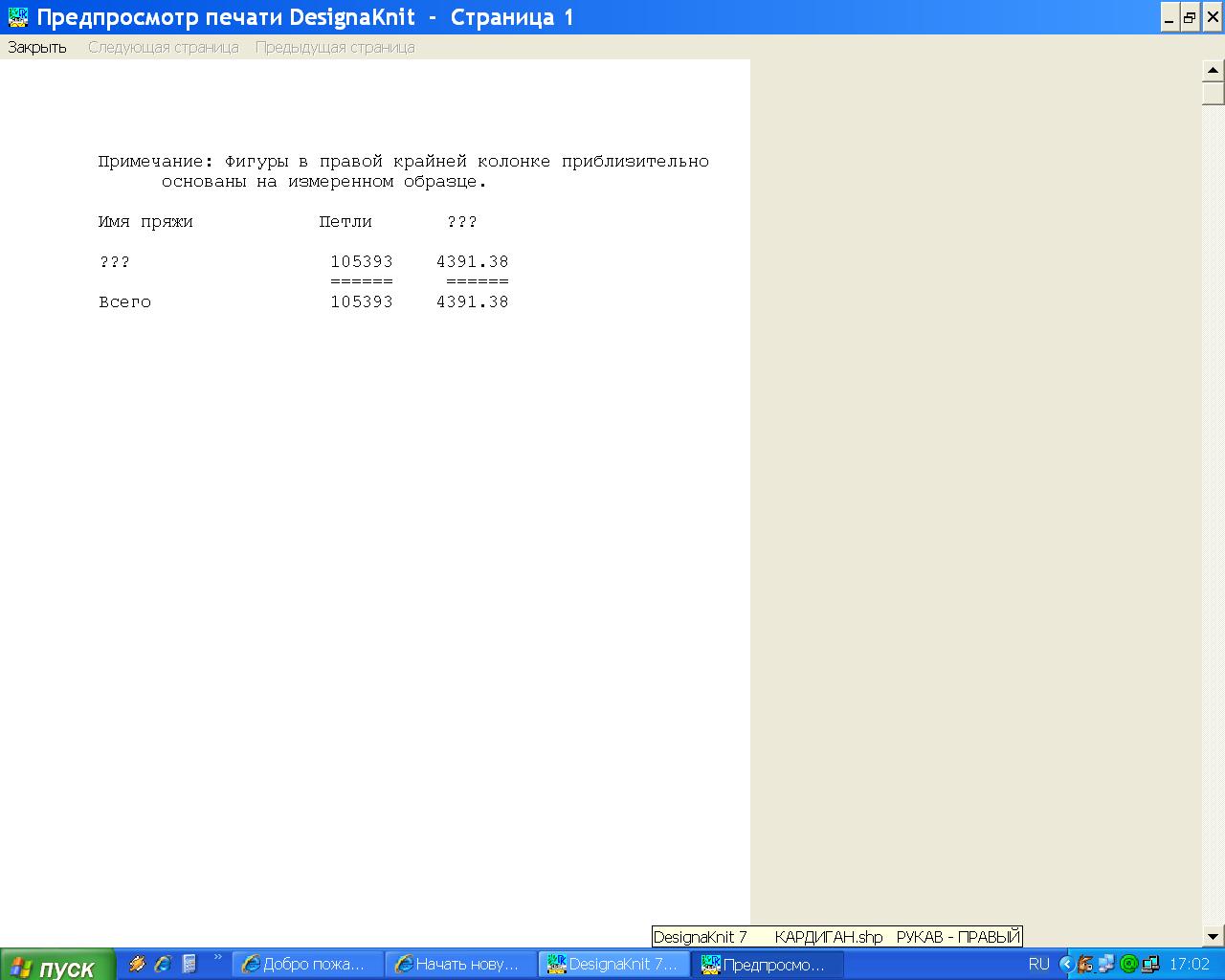Click the 'Петли' column header
1225x980 pixels.
pyautogui.click(x=345, y=222)
